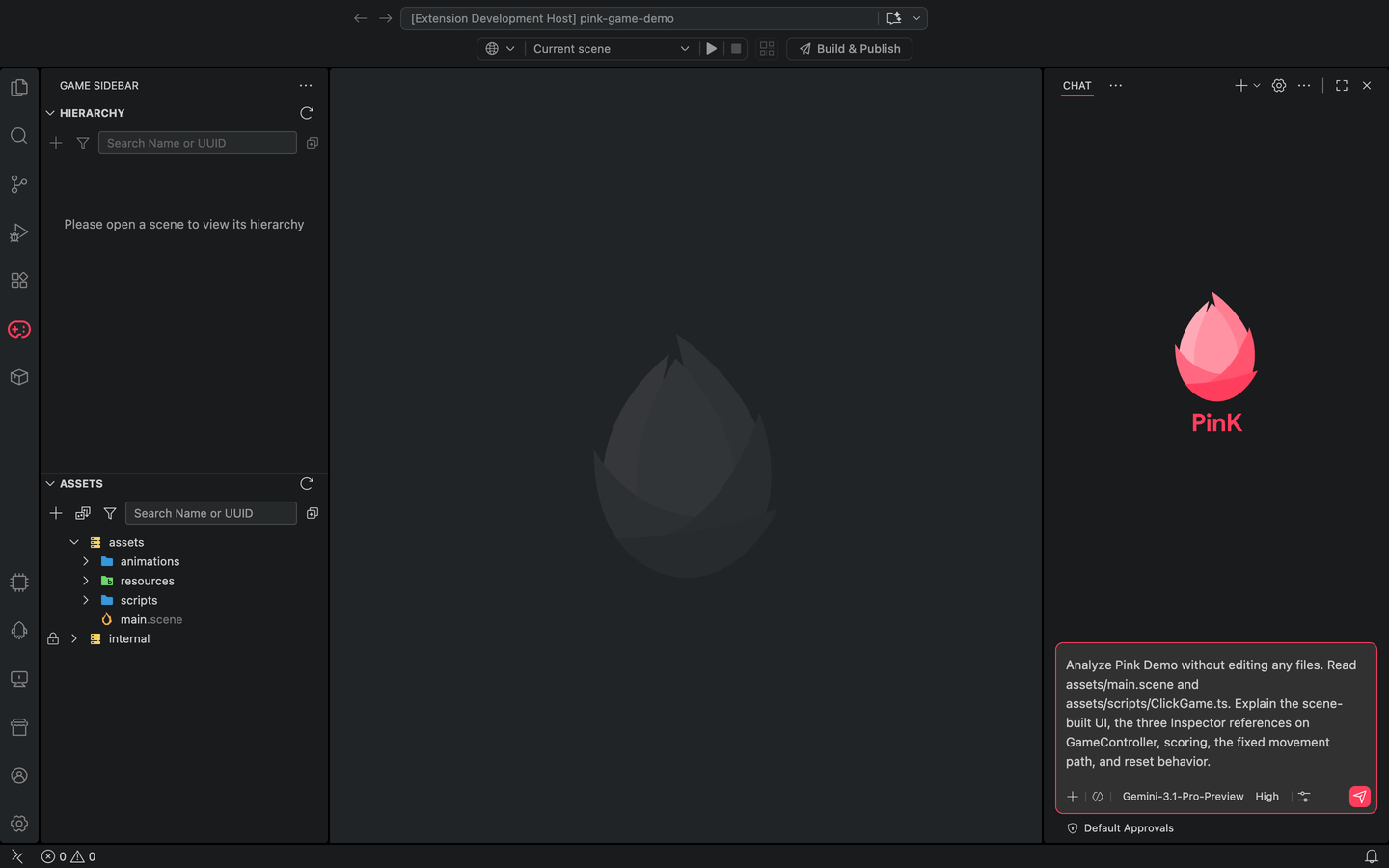Stop the scene preview
The image size is (1389, 868).
[736, 49]
